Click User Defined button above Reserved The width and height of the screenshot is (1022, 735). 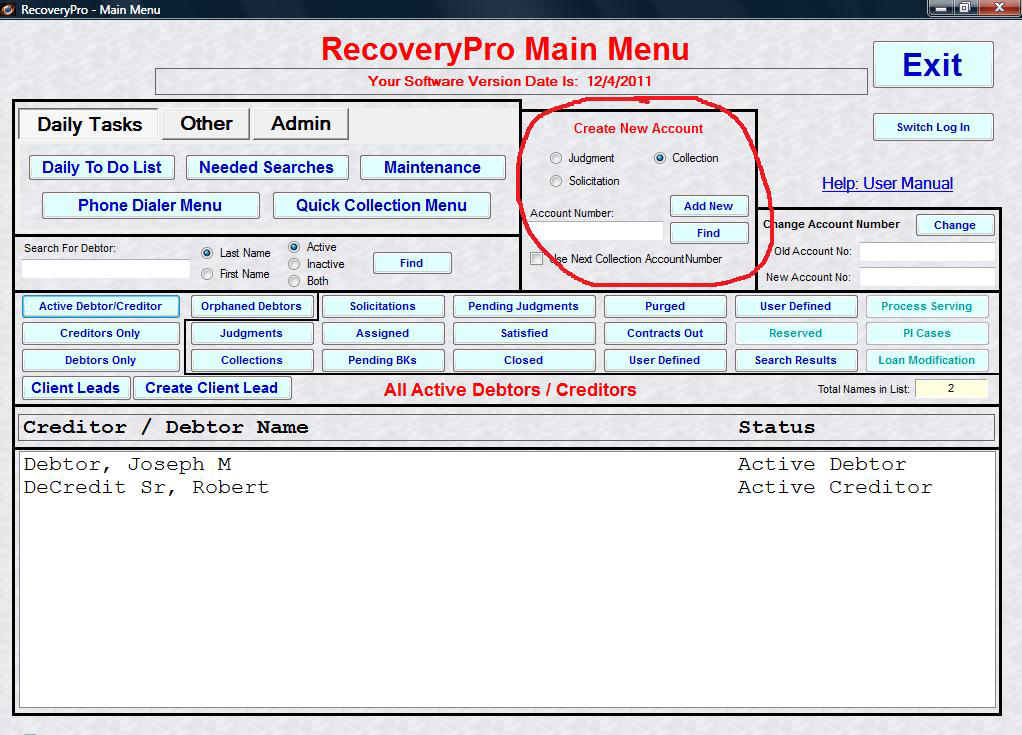click(x=796, y=306)
